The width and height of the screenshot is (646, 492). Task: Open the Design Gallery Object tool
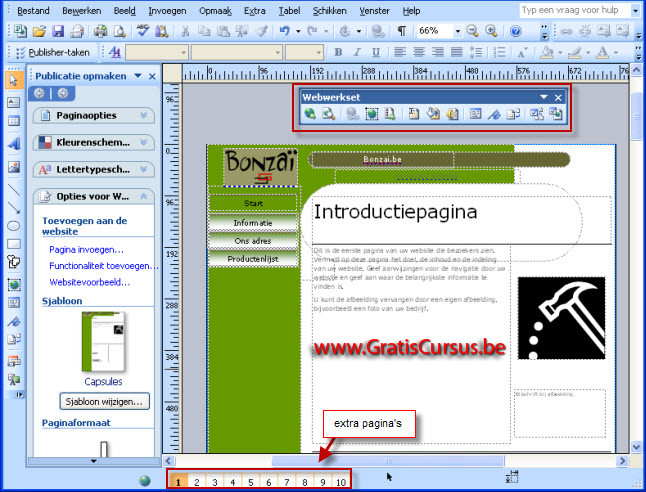pos(14,361)
